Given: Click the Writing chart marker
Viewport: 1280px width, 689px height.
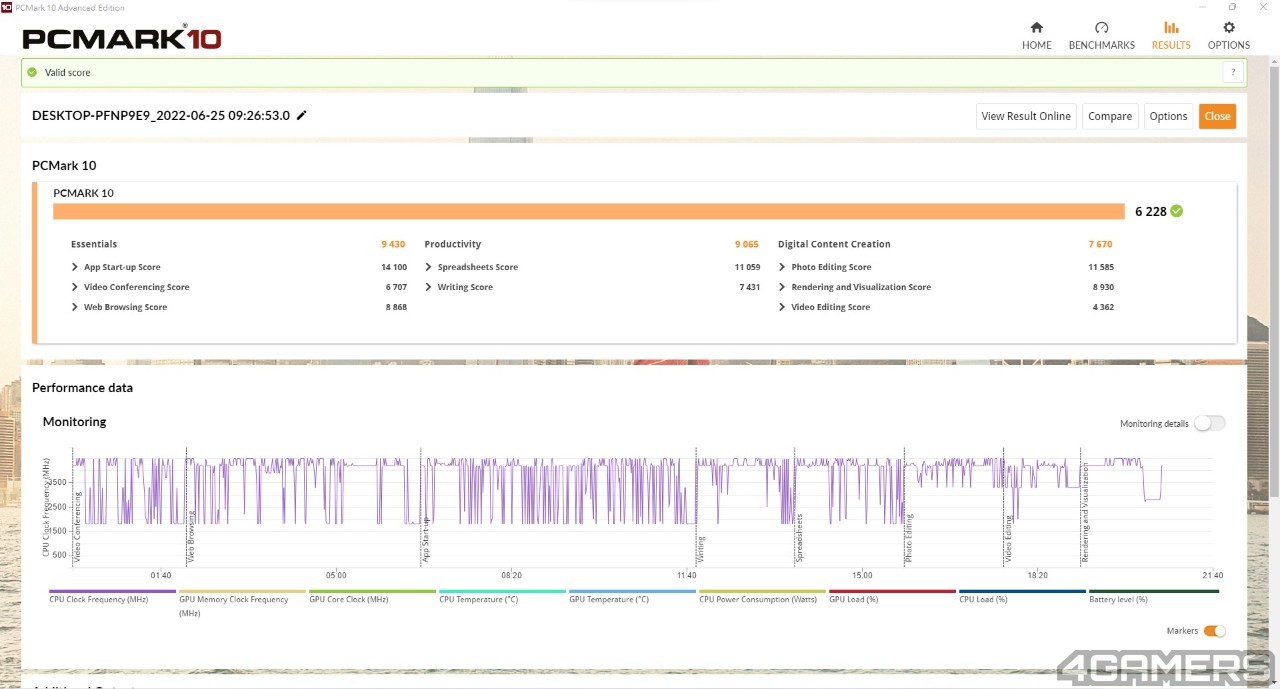Looking at the screenshot, I should [x=701, y=550].
